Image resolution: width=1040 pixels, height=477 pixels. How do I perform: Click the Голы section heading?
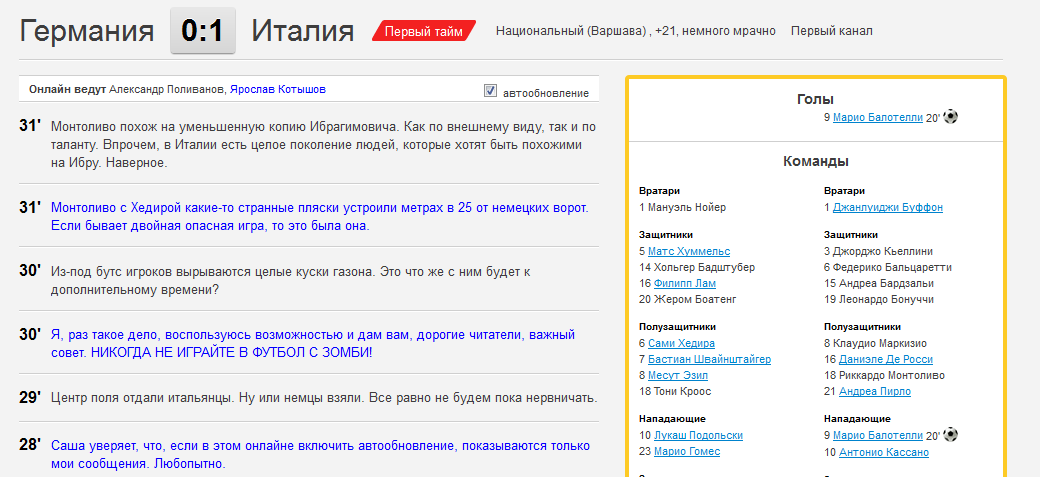[x=815, y=100]
